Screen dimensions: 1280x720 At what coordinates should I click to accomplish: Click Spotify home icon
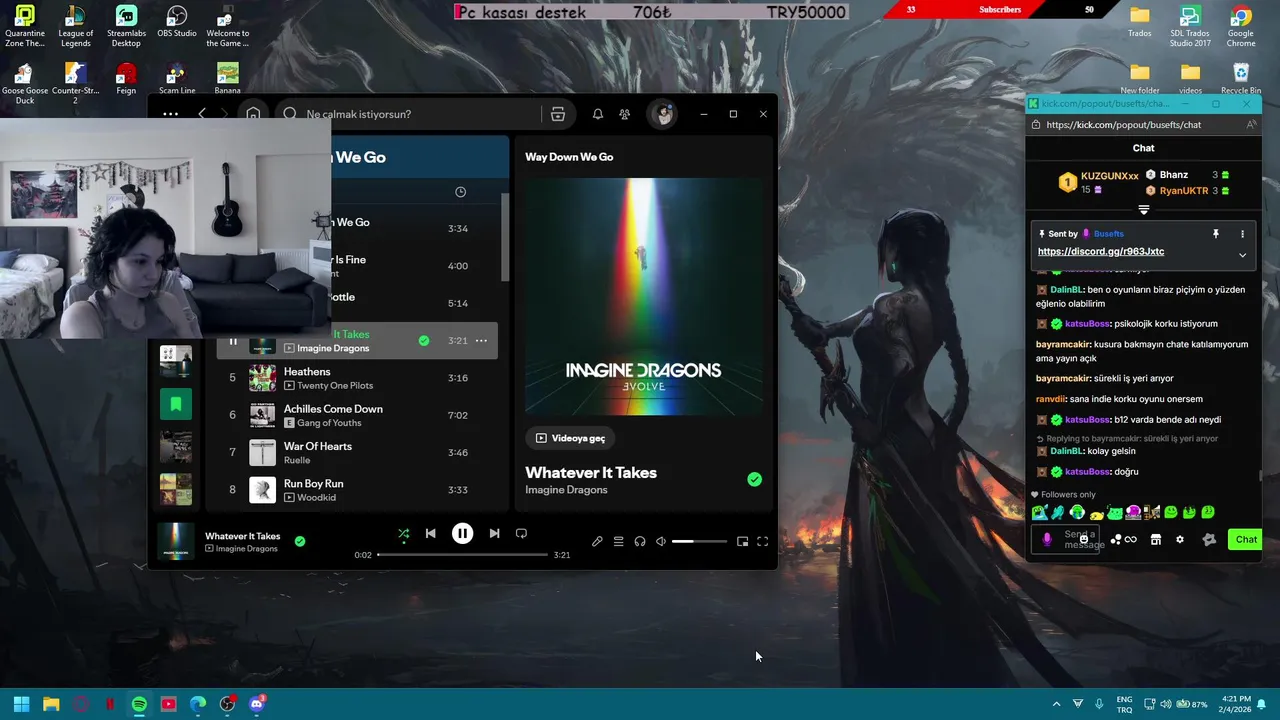click(x=253, y=114)
